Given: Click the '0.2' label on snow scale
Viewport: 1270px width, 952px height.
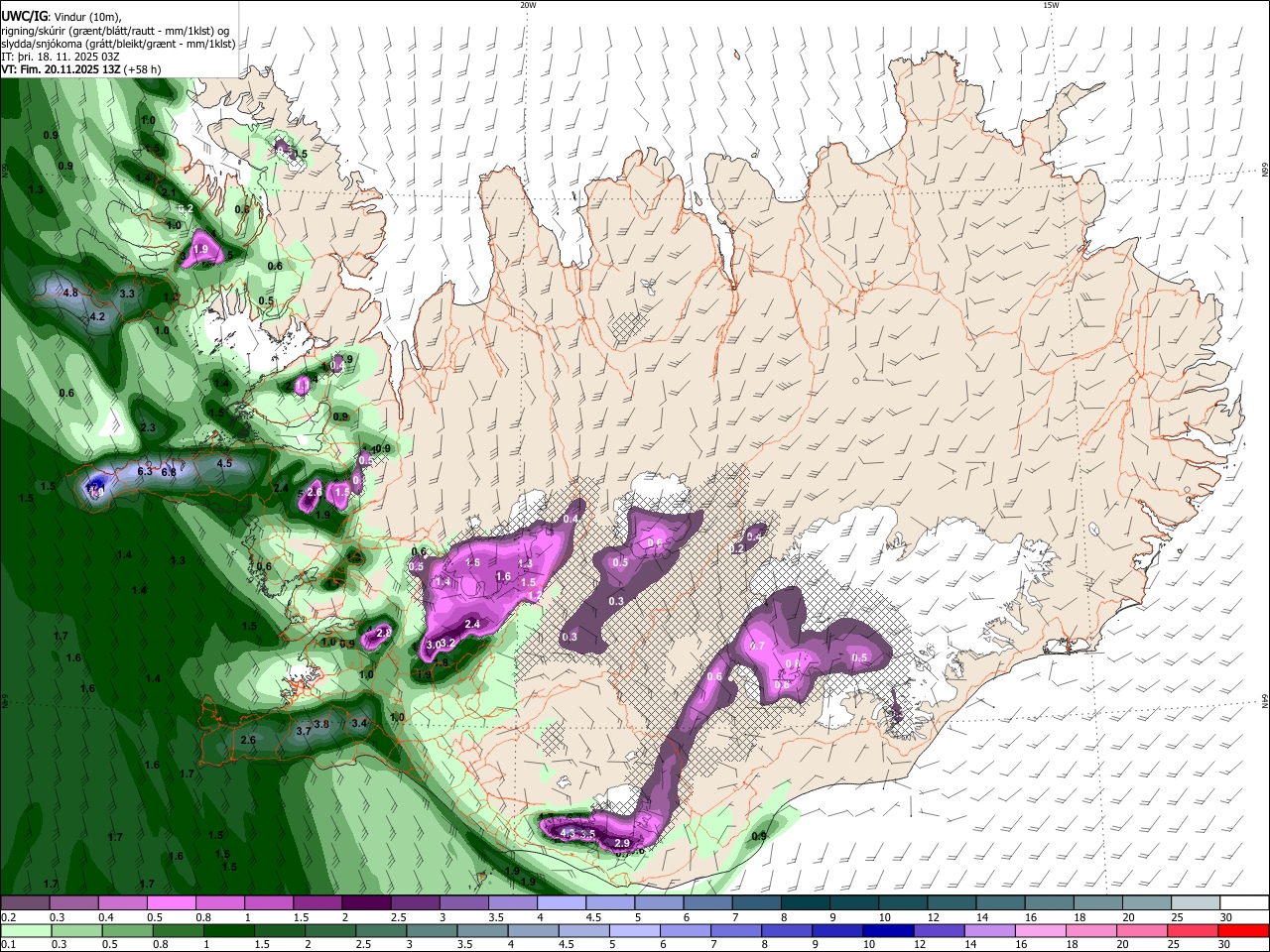Looking at the screenshot, I should pos(8,917).
